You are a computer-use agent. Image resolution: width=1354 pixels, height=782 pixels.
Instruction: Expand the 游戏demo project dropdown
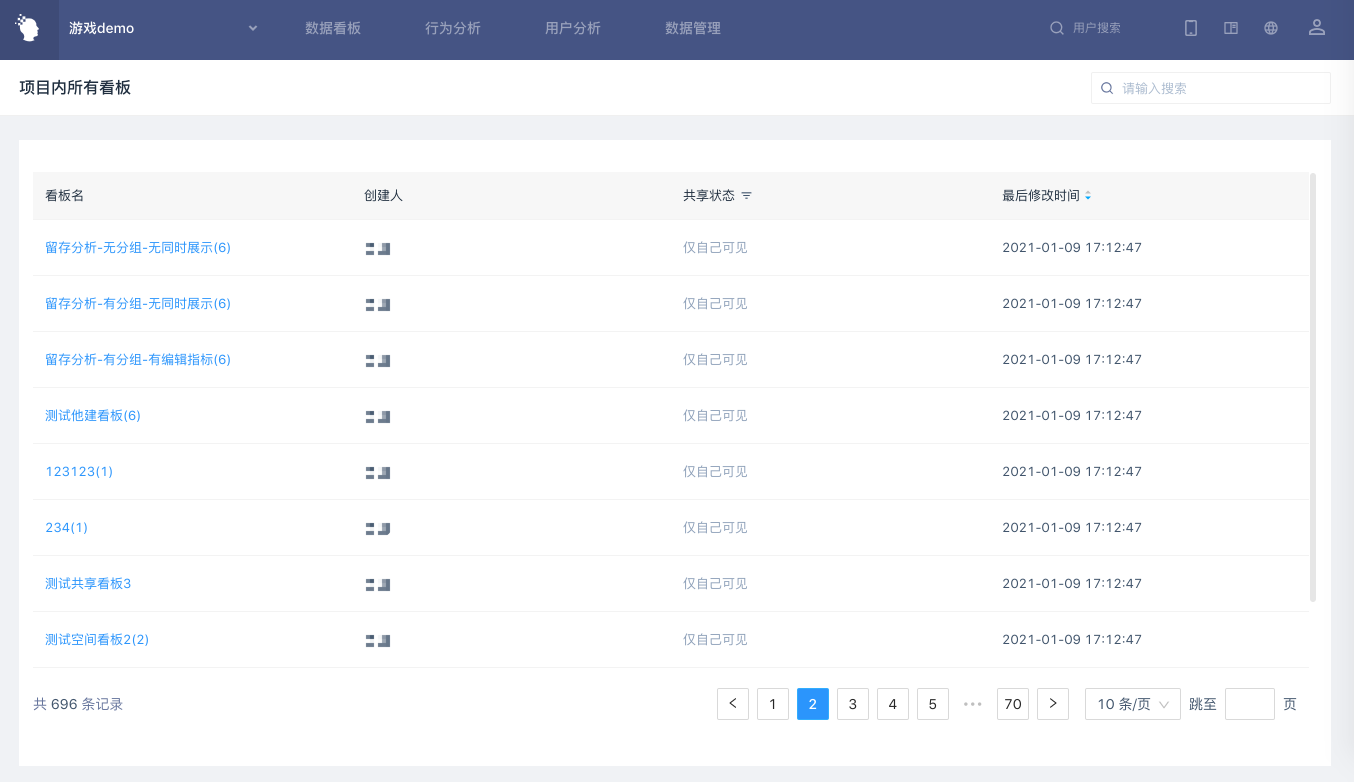(x=253, y=28)
